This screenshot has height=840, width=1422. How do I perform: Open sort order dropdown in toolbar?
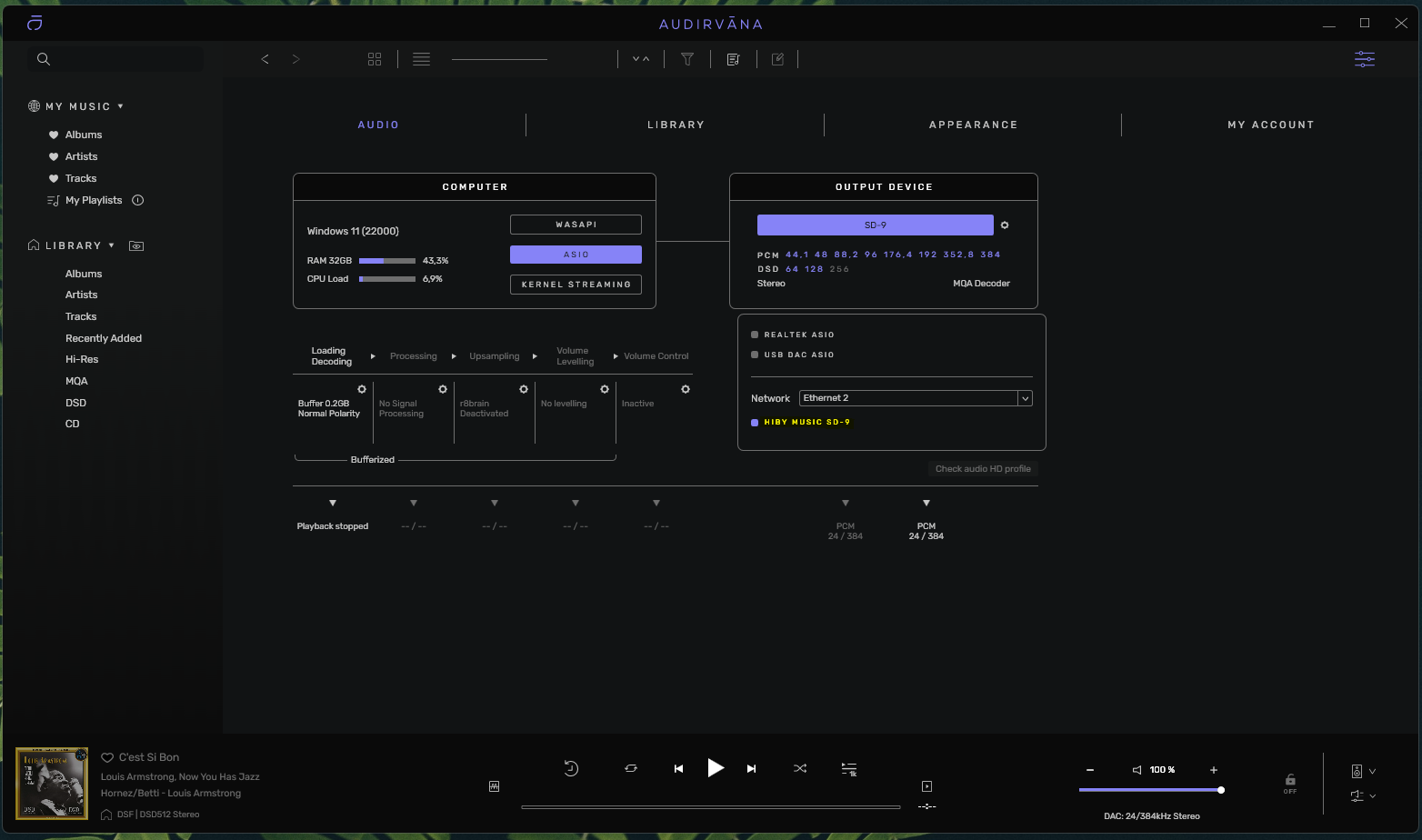641,59
